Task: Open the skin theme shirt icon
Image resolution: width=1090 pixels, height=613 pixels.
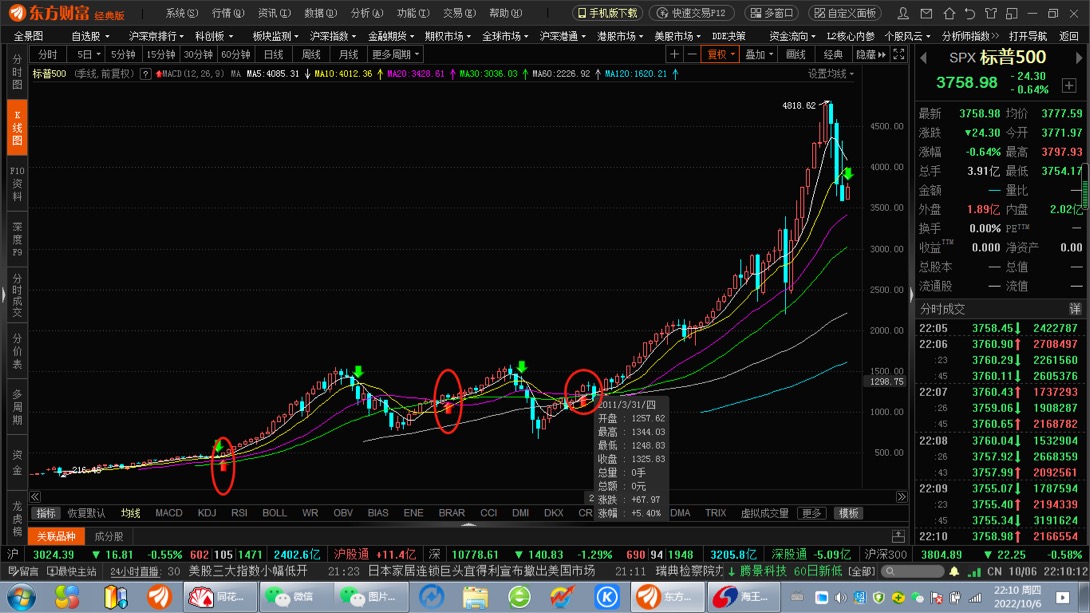Action: pyautogui.click(x=991, y=13)
